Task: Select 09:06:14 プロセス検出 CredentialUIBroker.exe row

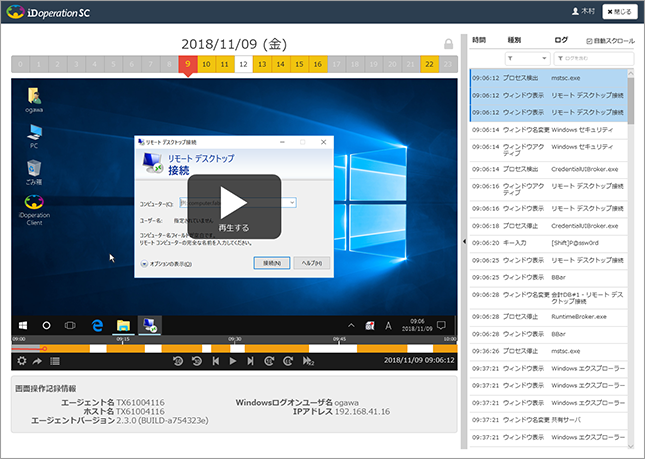Action: (548, 169)
